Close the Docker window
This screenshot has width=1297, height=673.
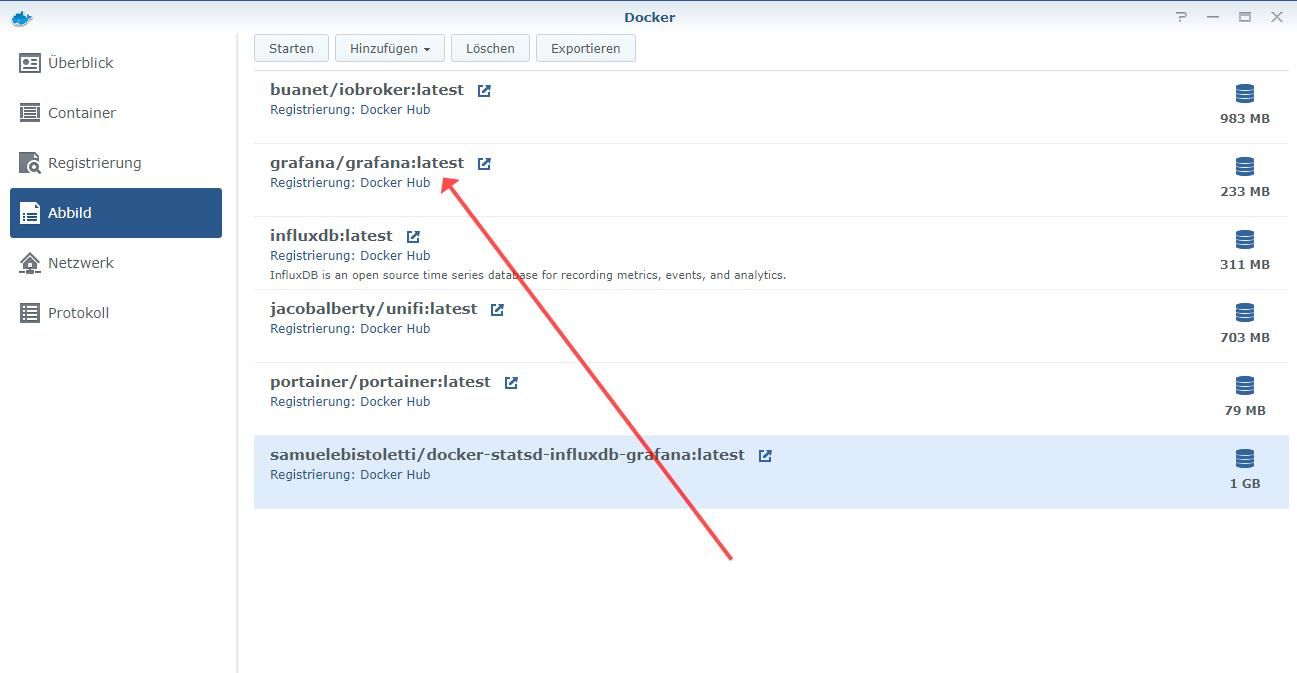tap(1277, 17)
